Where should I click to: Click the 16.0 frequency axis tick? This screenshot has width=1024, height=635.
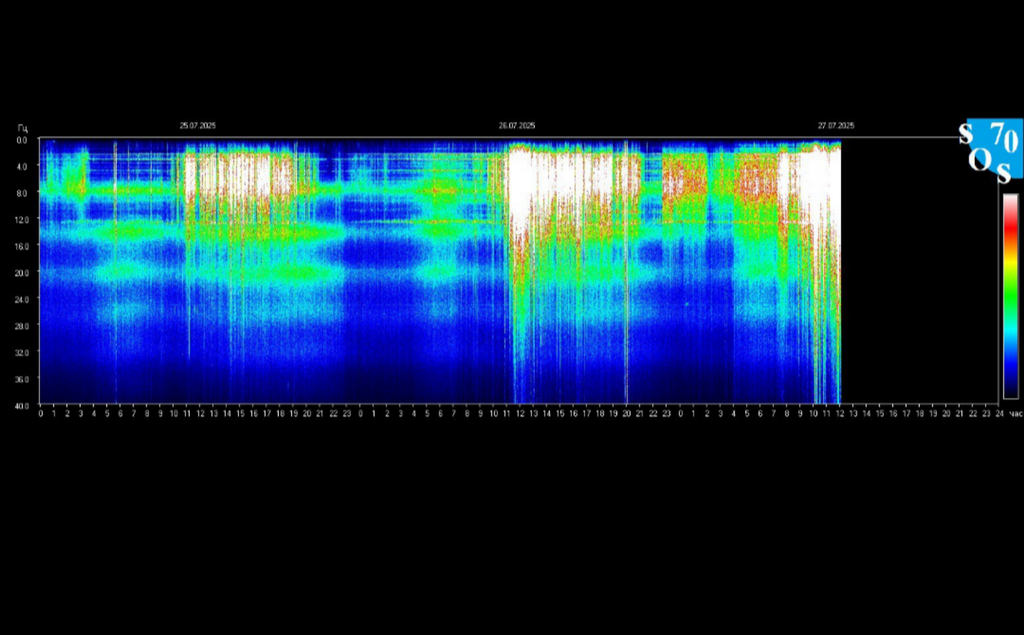[21, 245]
